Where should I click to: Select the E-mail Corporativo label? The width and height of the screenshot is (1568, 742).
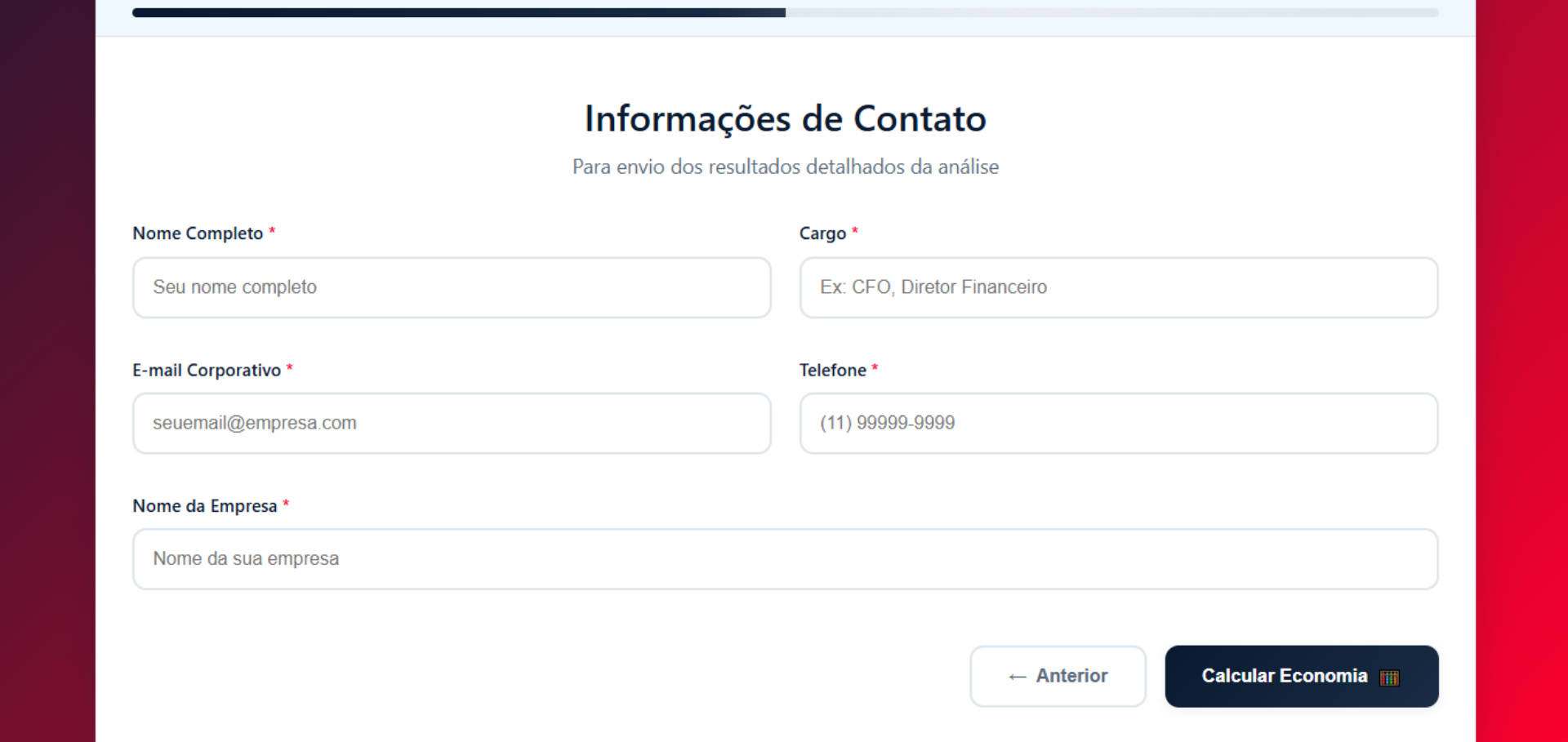(x=207, y=371)
